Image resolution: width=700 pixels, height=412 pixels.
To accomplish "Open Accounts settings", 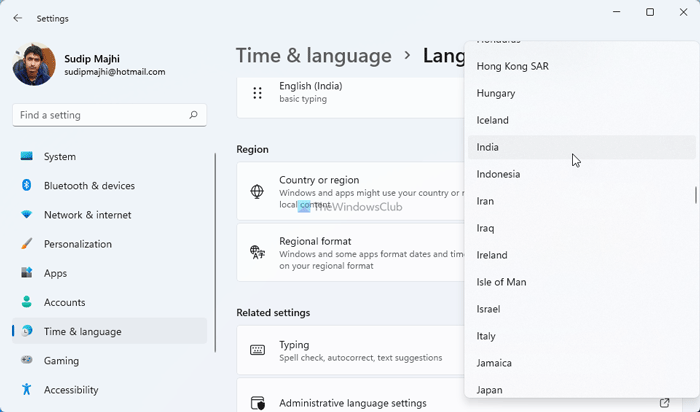I will pyautogui.click(x=65, y=302).
